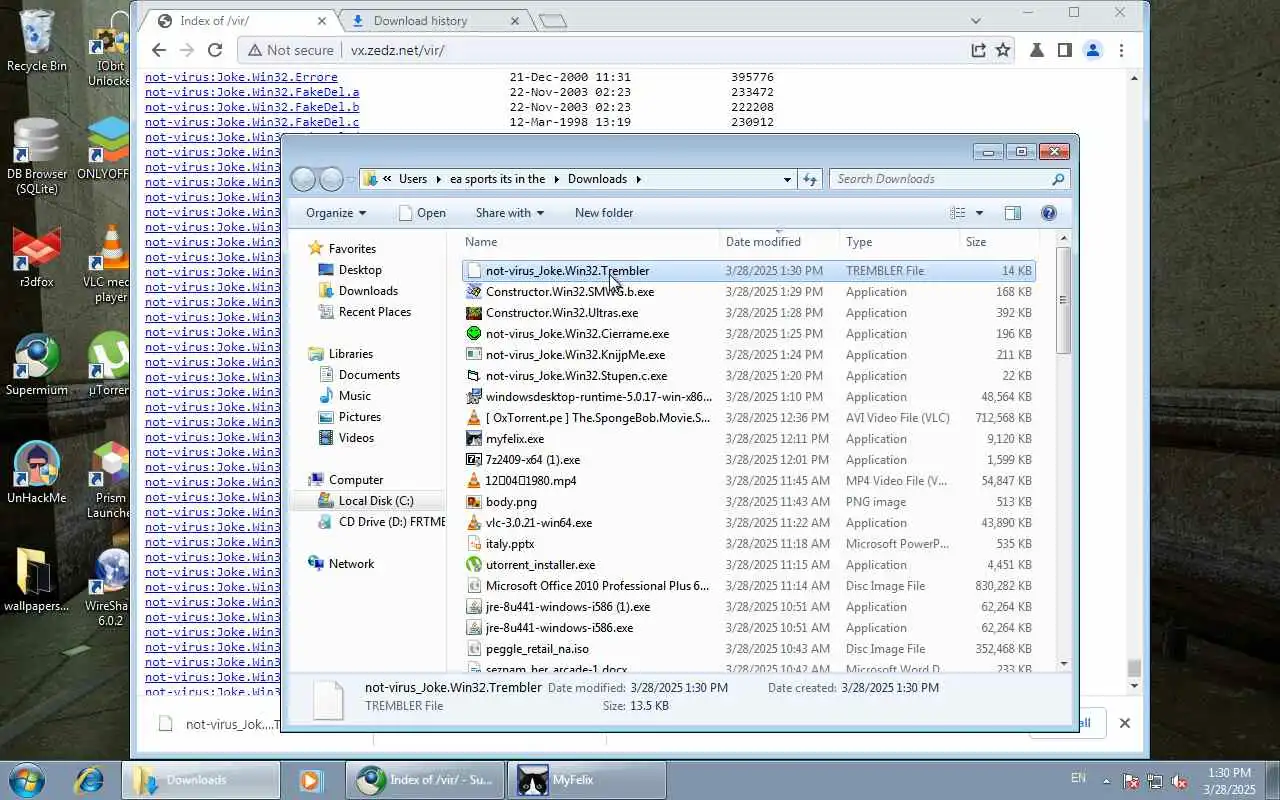Select Network in navigation pane
Screen dimensions: 1280x800
pyautogui.click(x=351, y=564)
